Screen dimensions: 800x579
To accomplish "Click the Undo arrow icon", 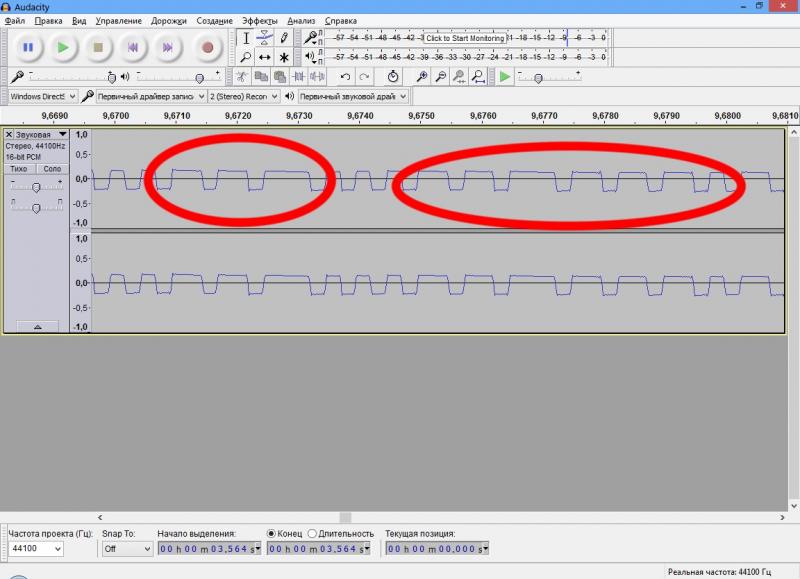I will pyautogui.click(x=345, y=76).
